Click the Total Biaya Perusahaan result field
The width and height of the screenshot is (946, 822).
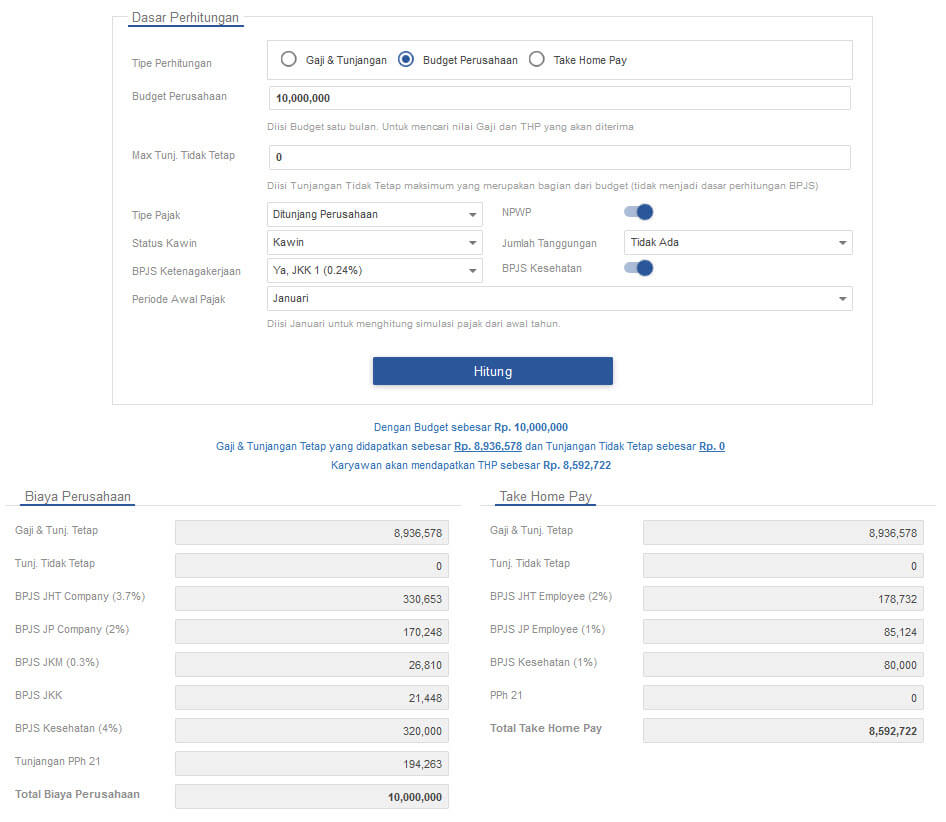pyautogui.click(x=312, y=797)
